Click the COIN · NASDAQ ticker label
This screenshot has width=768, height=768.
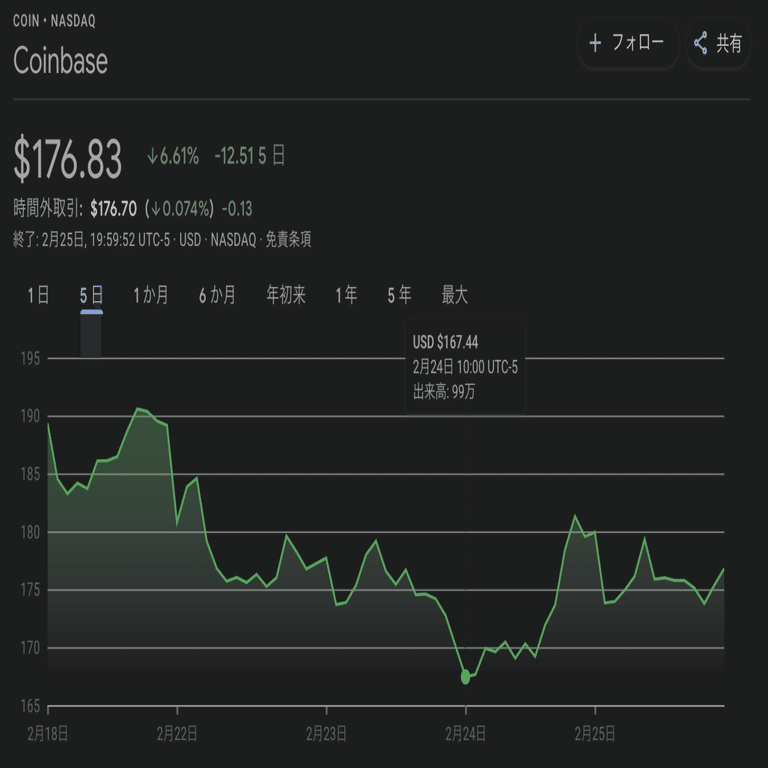(x=54, y=21)
